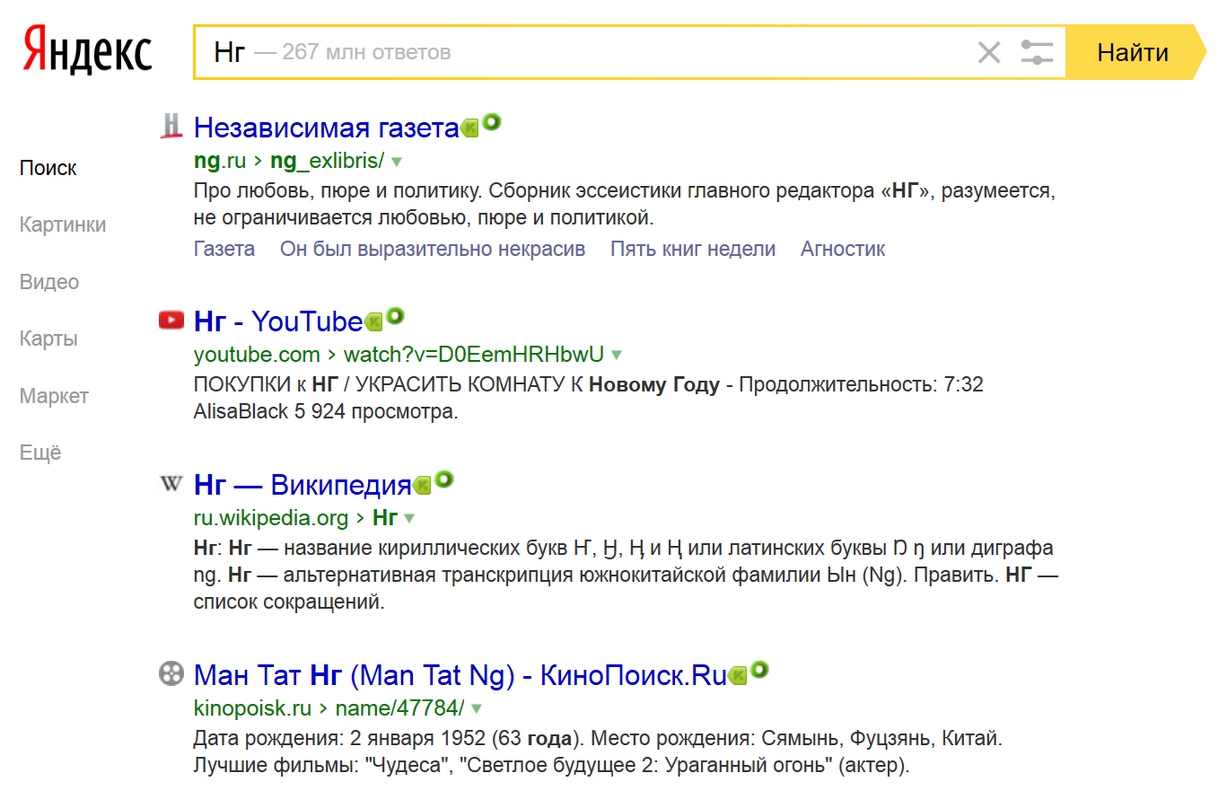Follow the Пять книг недели sitelink

(x=692, y=249)
